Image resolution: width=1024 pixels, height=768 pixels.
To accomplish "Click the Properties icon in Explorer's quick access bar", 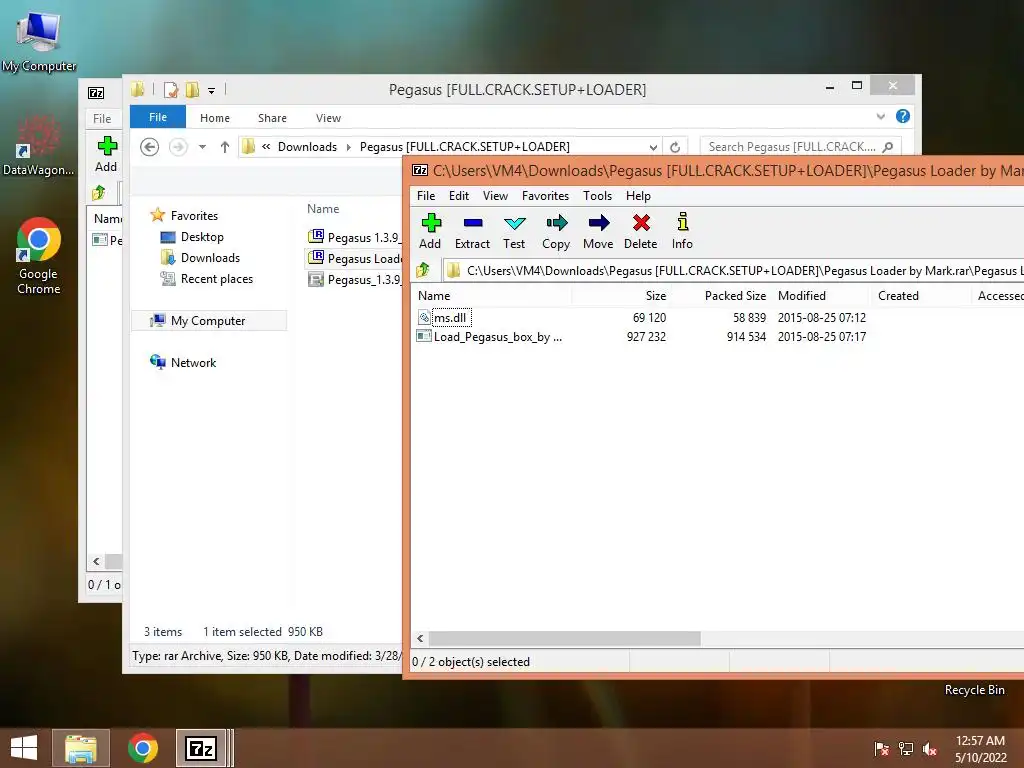I will pos(171,90).
